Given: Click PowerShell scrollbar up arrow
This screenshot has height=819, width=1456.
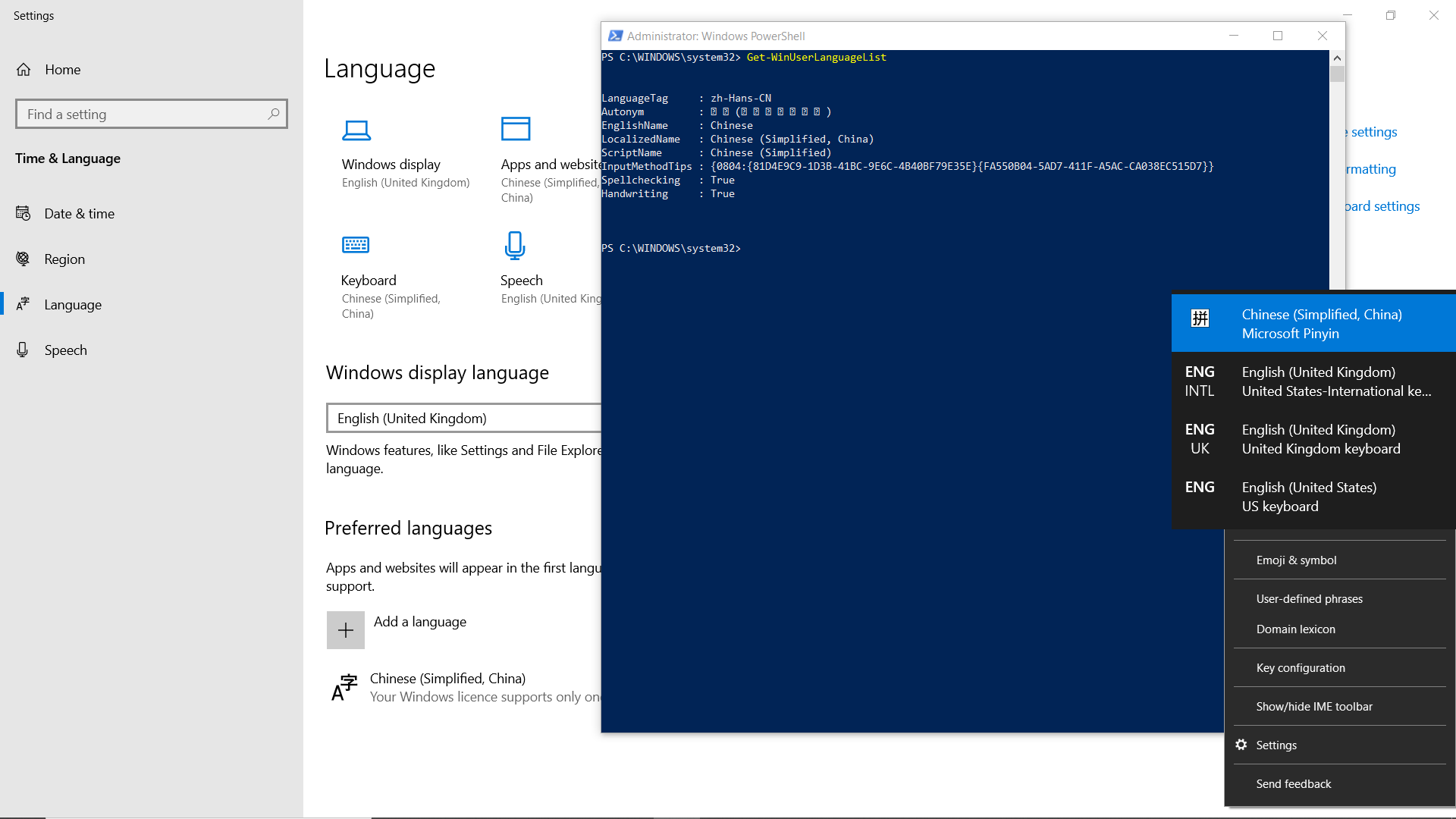Looking at the screenshot, I should (1337, 58).
